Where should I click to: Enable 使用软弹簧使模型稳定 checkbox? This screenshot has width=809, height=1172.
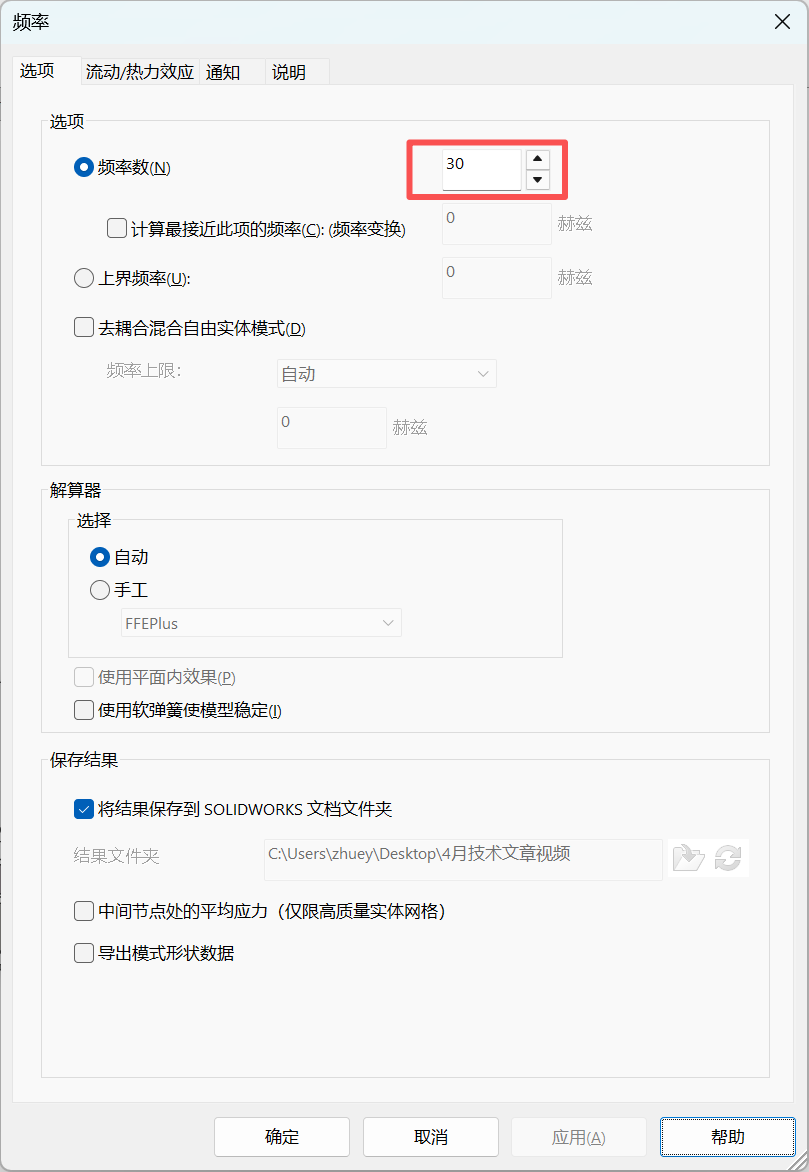[x=84, y=711]
